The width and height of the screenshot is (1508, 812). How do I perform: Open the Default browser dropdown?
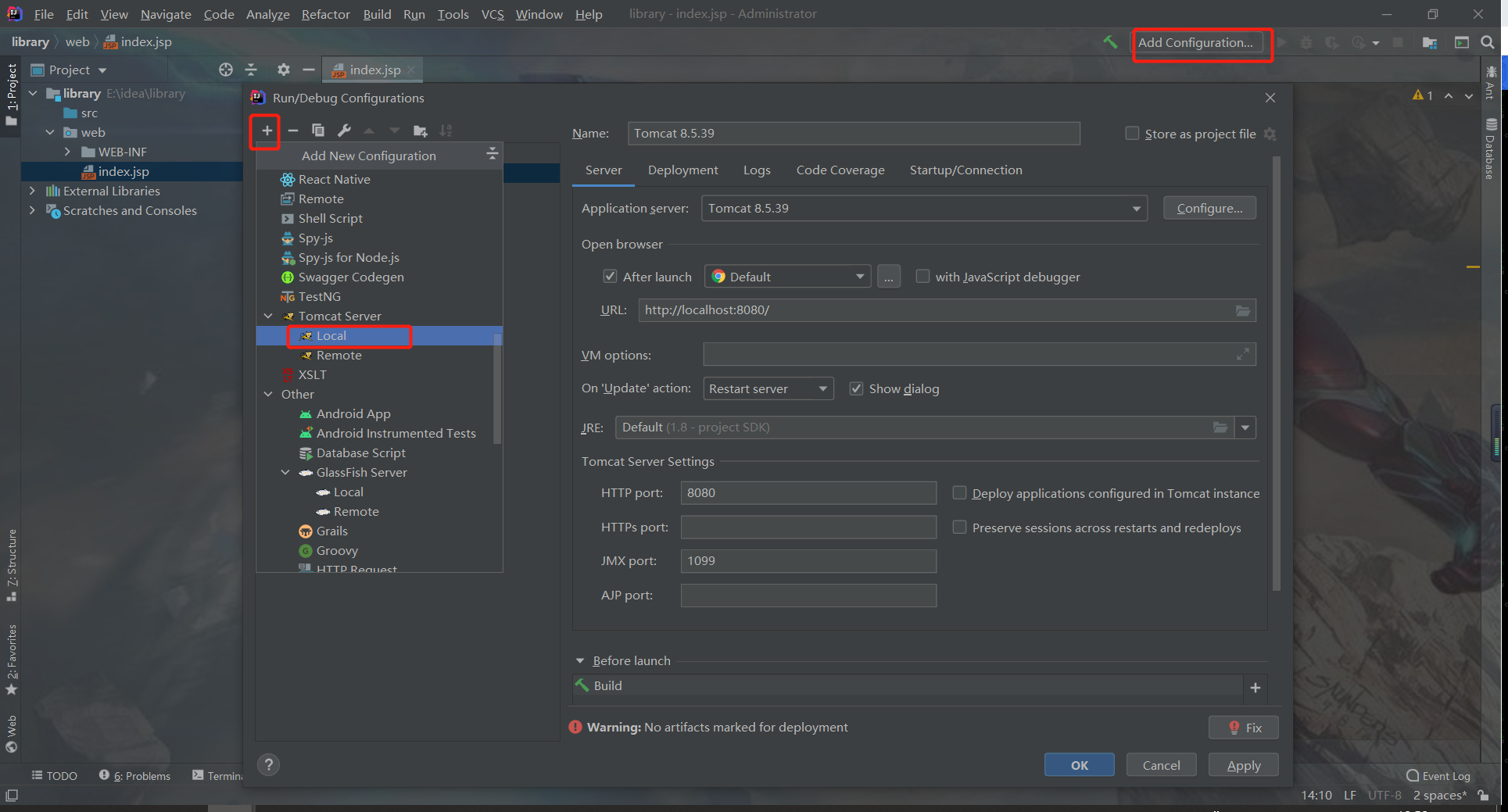[787, 277]
